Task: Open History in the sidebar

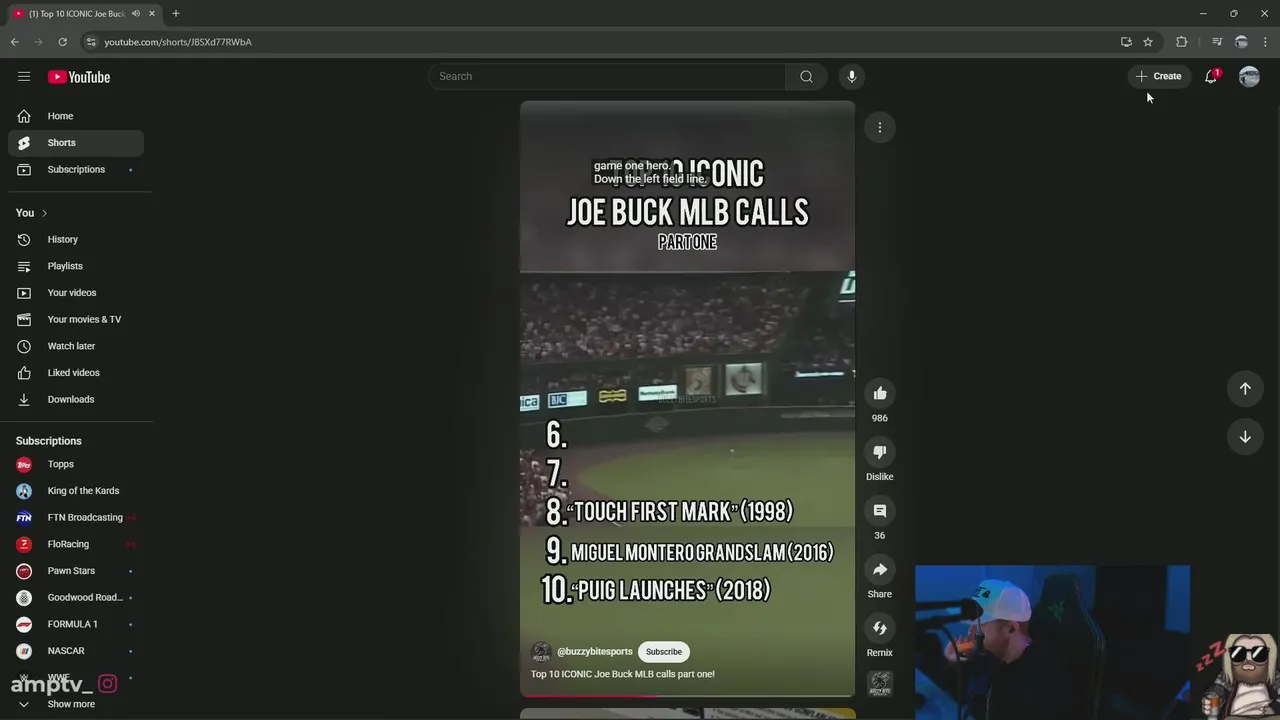Action: point(76,239)
